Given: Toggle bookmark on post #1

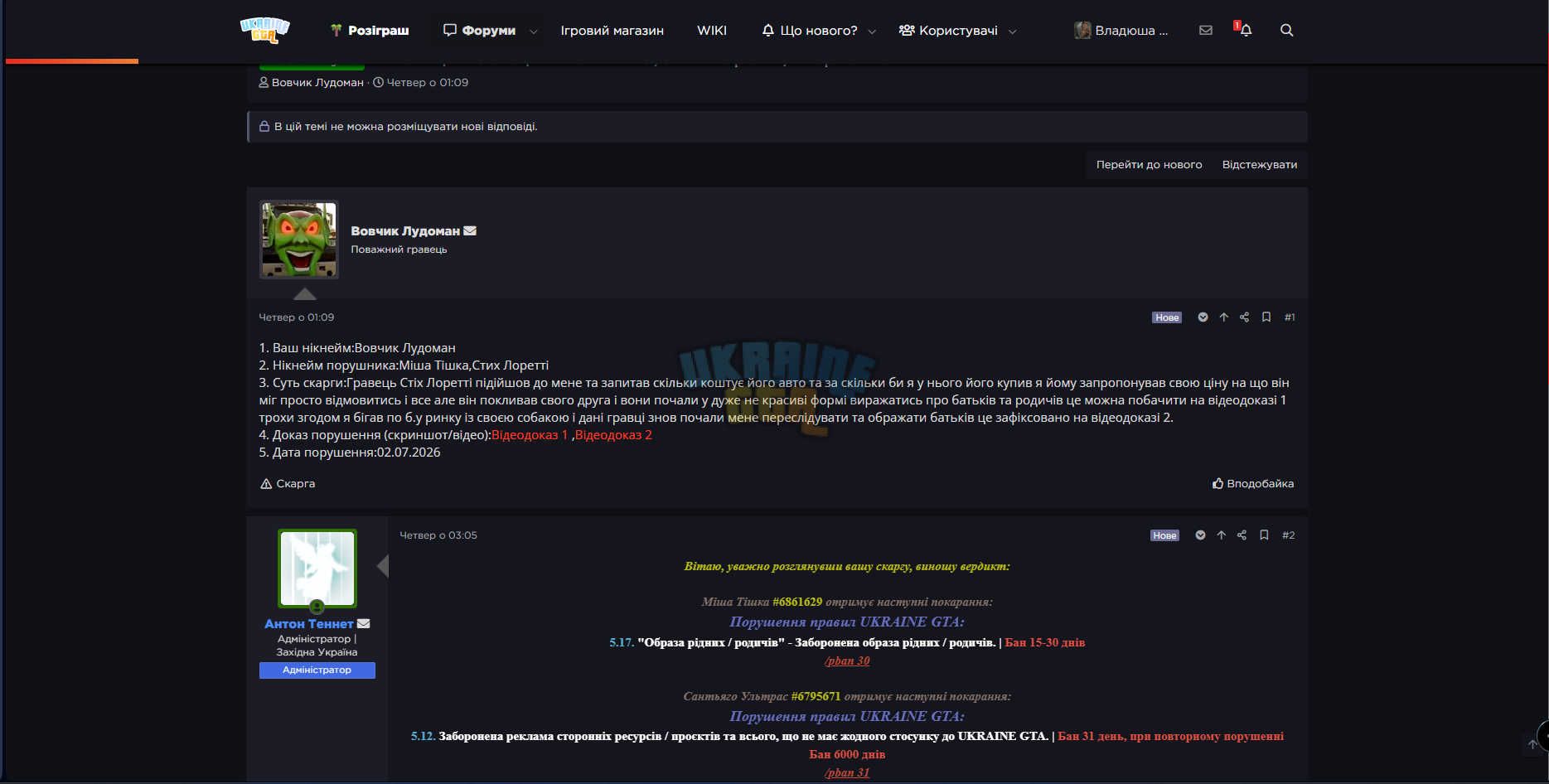Looking at the screenshot, I should coord(1266,317).
